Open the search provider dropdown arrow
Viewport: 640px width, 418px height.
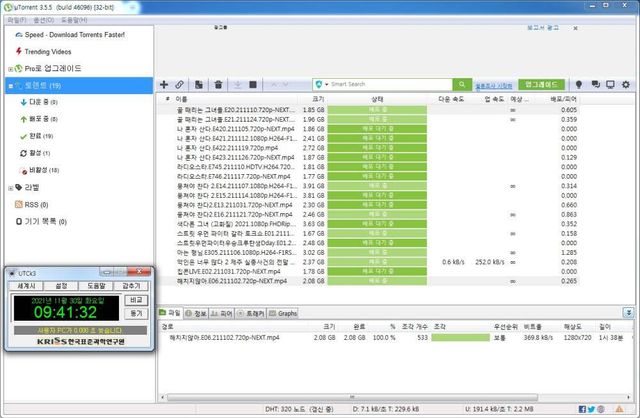[327, 85]
